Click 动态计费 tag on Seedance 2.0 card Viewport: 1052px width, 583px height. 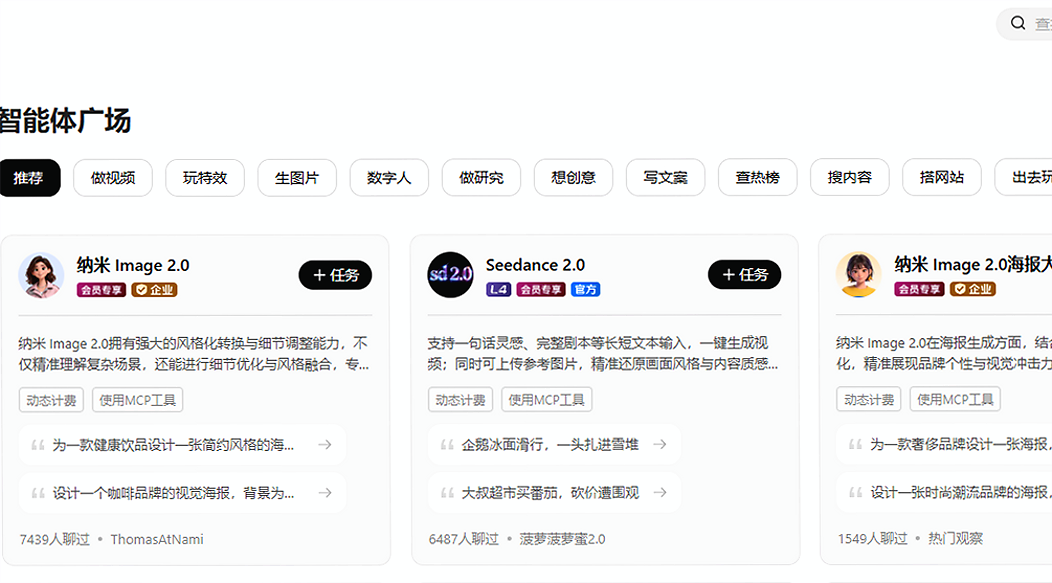460,400
